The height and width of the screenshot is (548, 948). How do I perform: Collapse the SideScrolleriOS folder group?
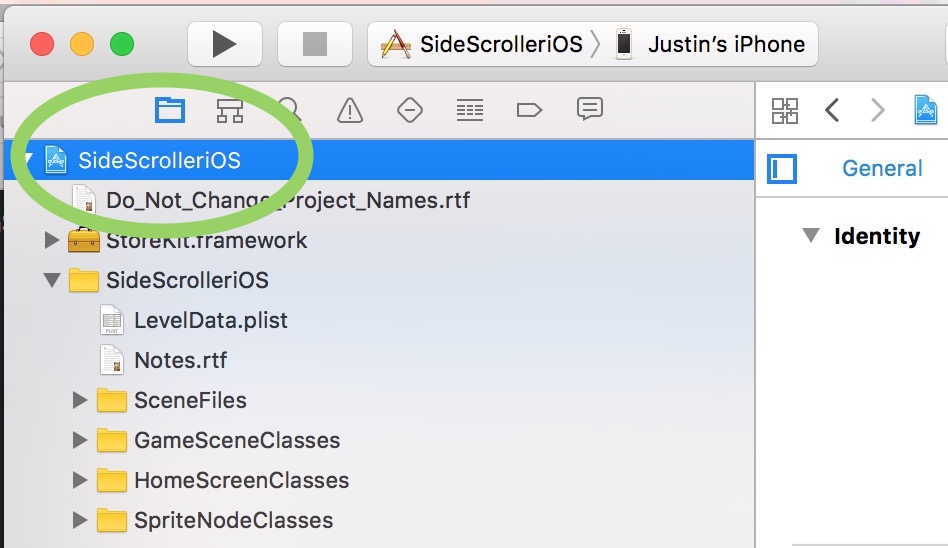coord(52,280)
